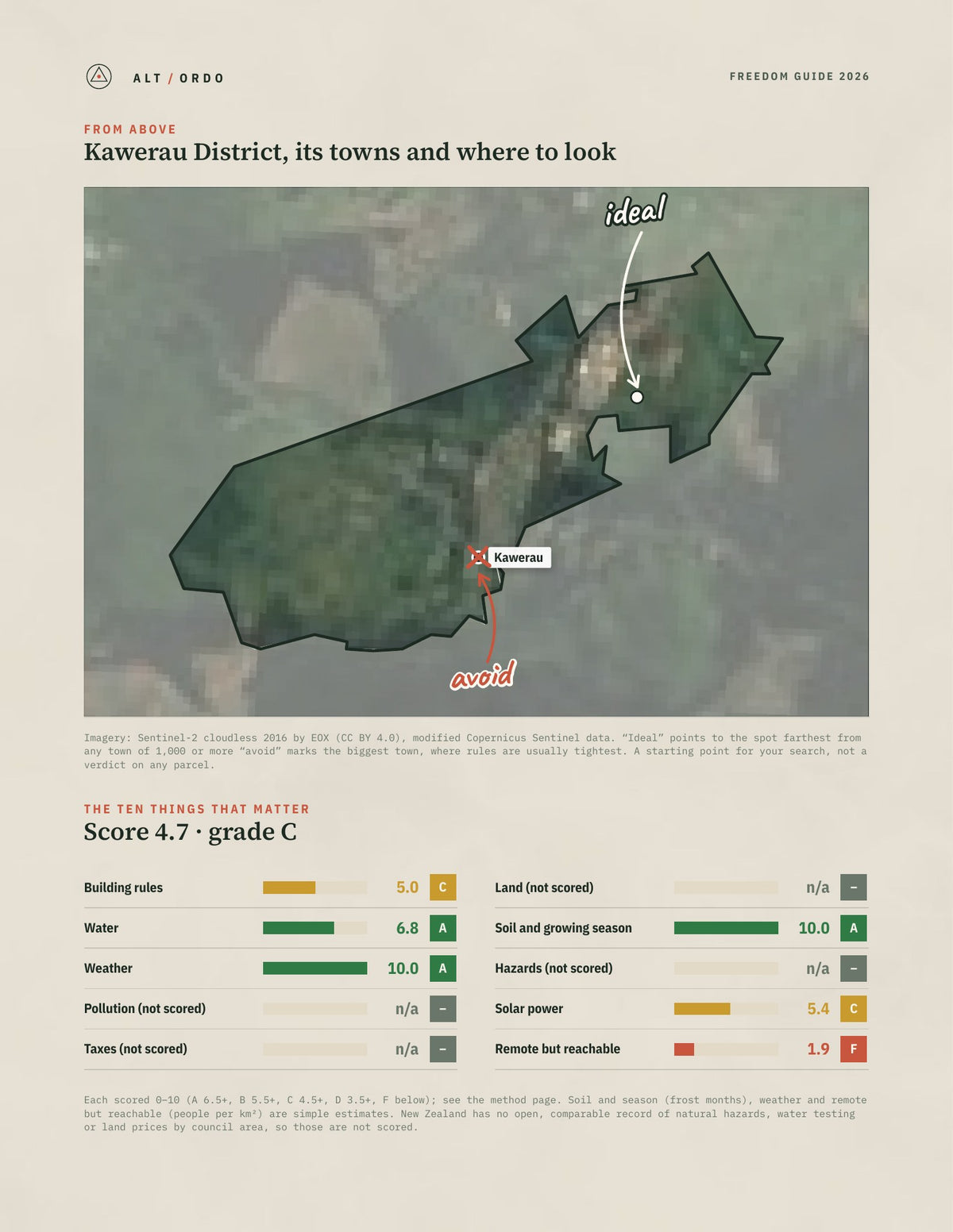Click the Building rules C grade badge
Screen dimensions: 953x1232
pyautogui.click(x=443, y=887)
